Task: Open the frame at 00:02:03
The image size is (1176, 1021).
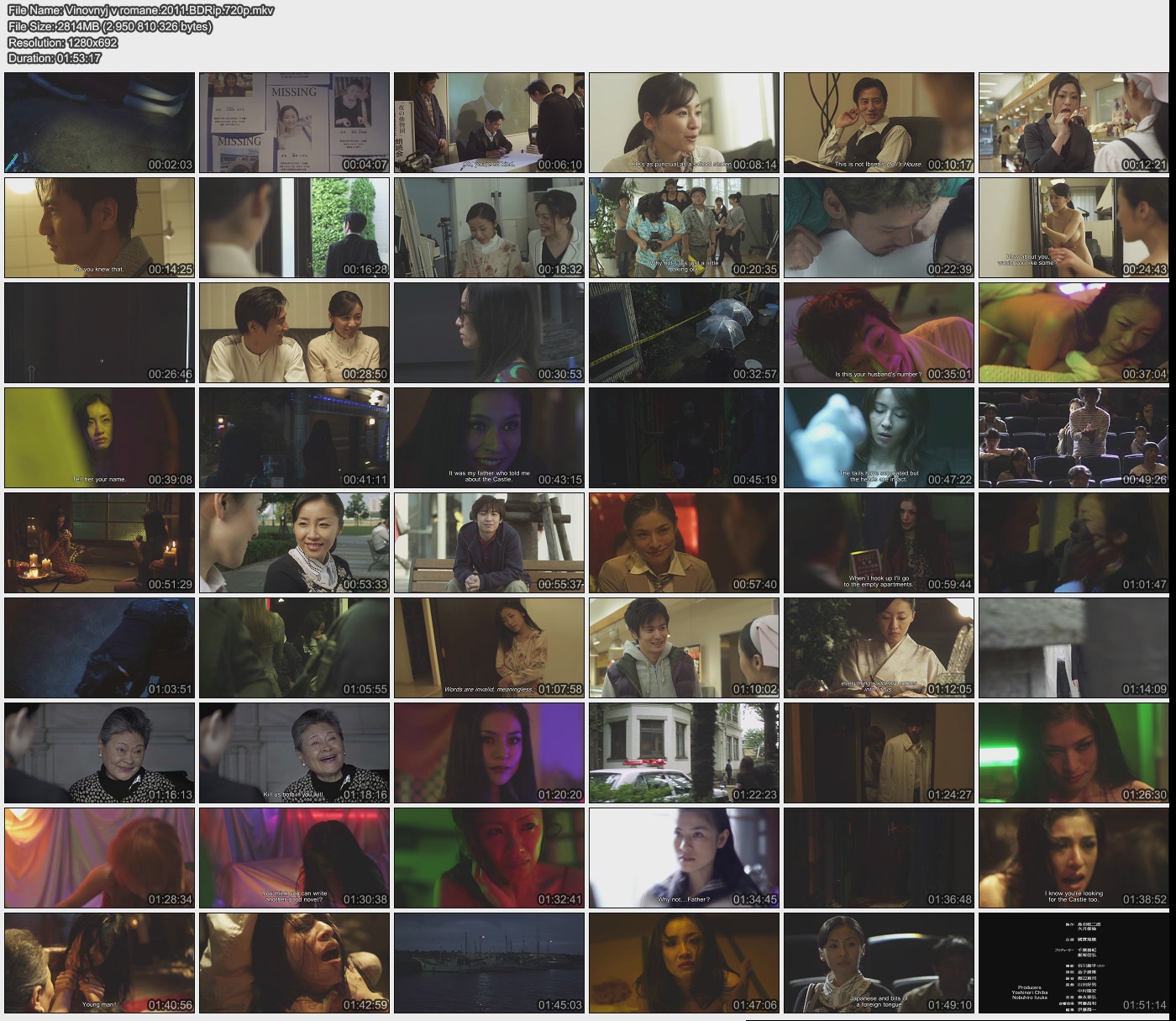Action: 99,123
